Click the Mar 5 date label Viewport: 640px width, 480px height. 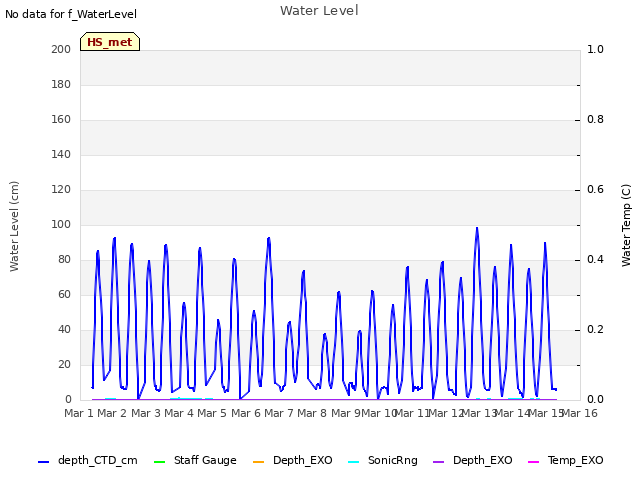212,413
